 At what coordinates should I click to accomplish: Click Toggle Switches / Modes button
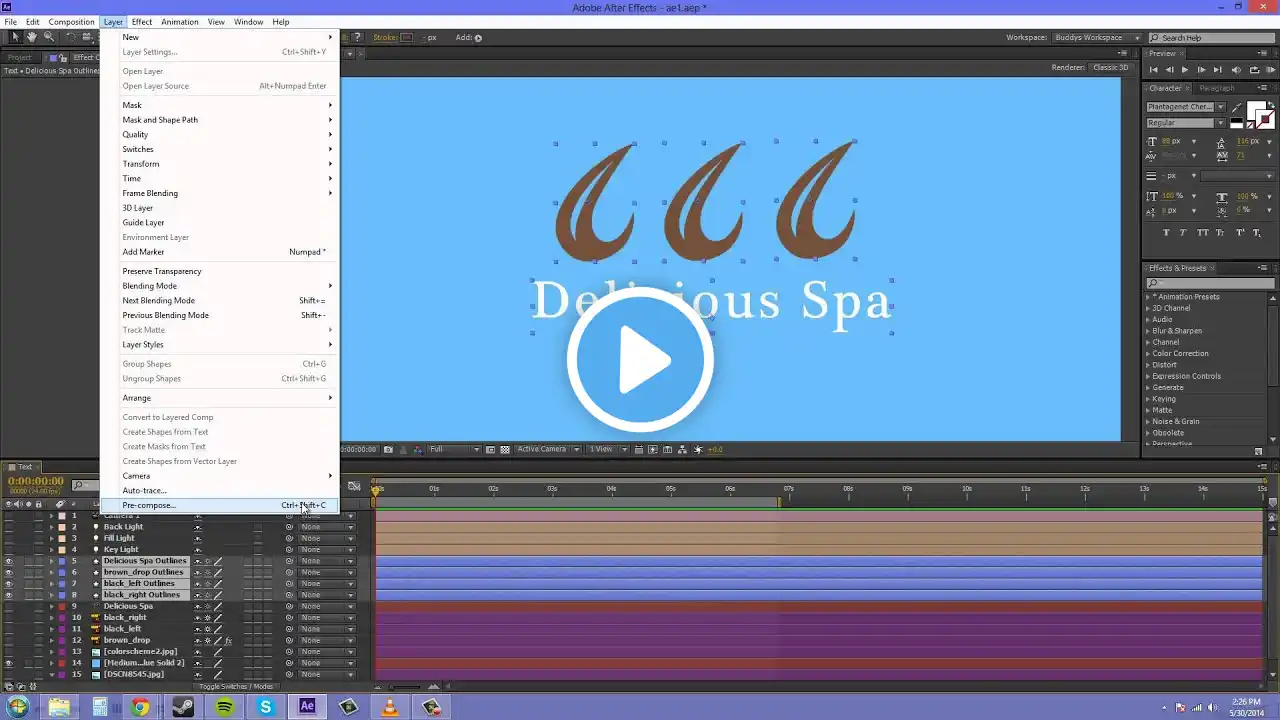pos(236,686)
